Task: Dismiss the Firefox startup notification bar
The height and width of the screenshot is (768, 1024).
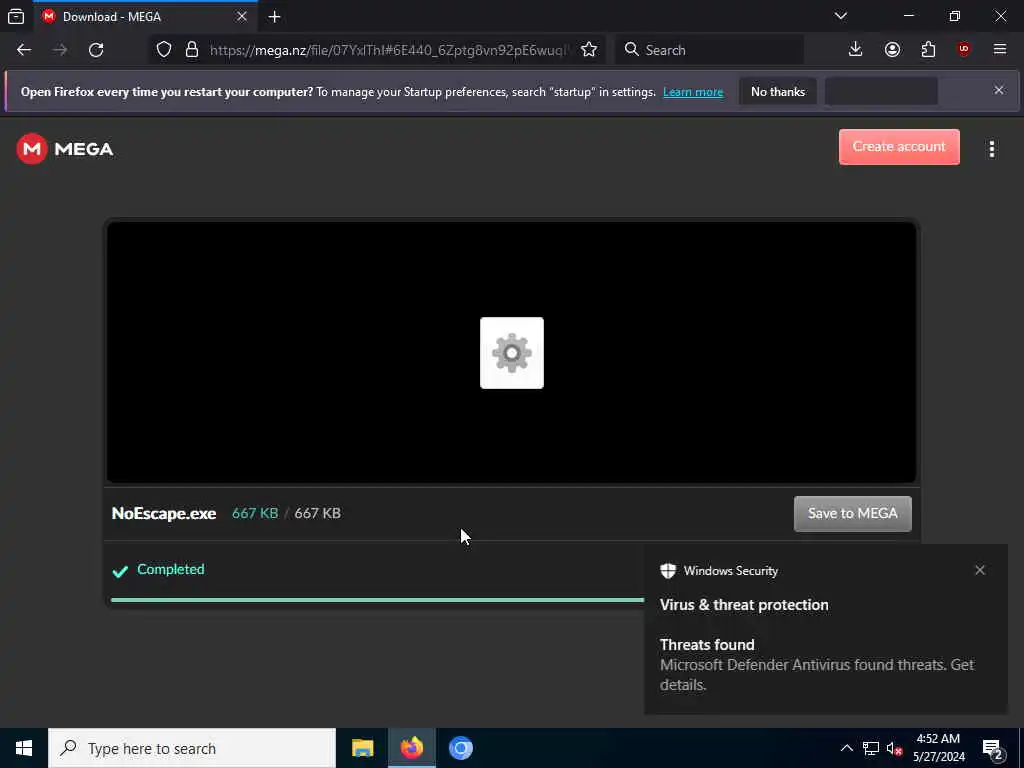Action: [x=999, y=90]
